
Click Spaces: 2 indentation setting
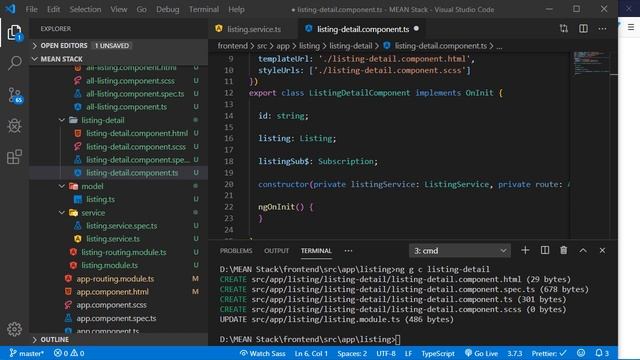point(352,353)
